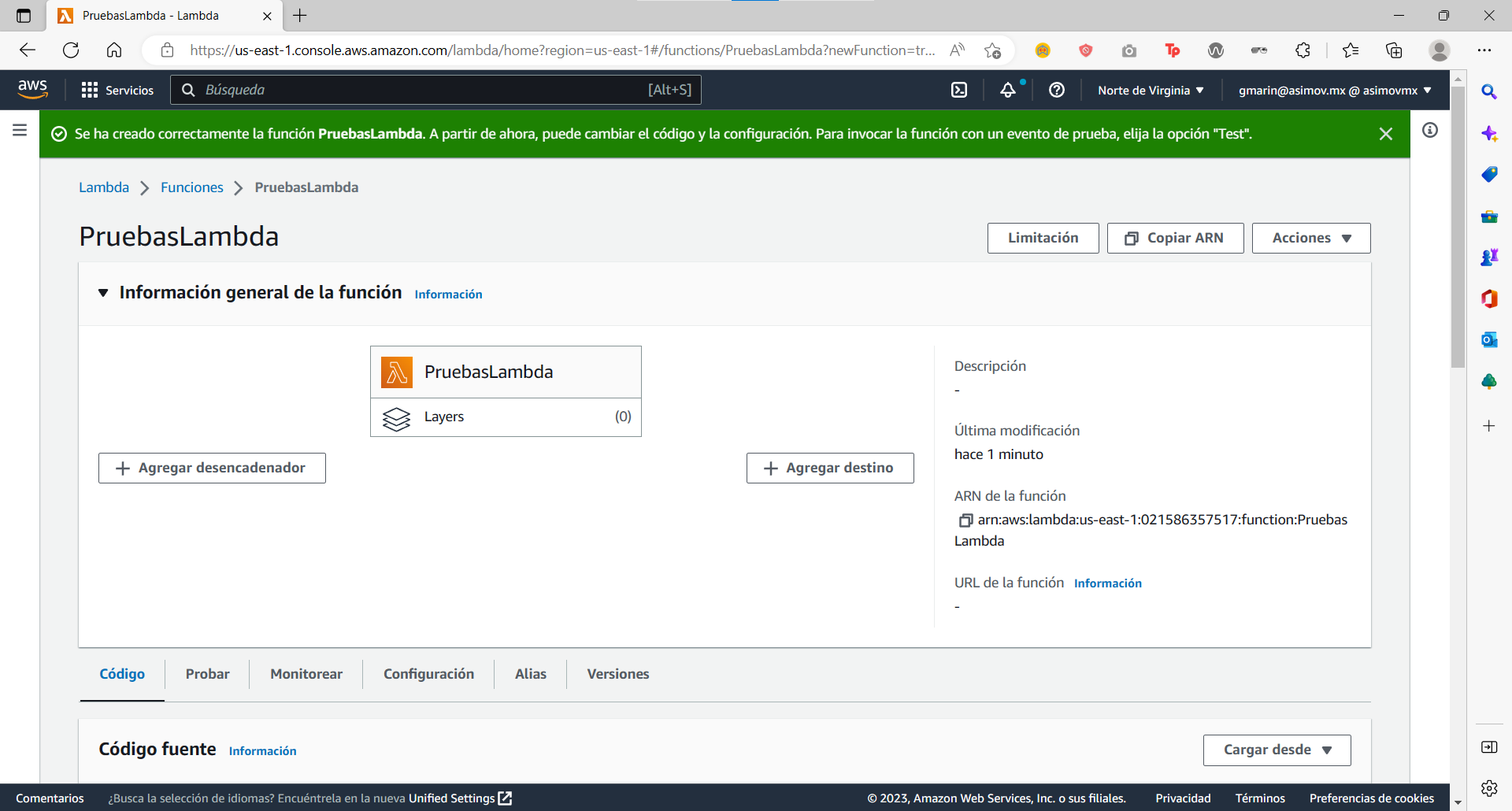Open the Versiones tab
Screen dimensions: 1512x811
(x=618, y=674)
